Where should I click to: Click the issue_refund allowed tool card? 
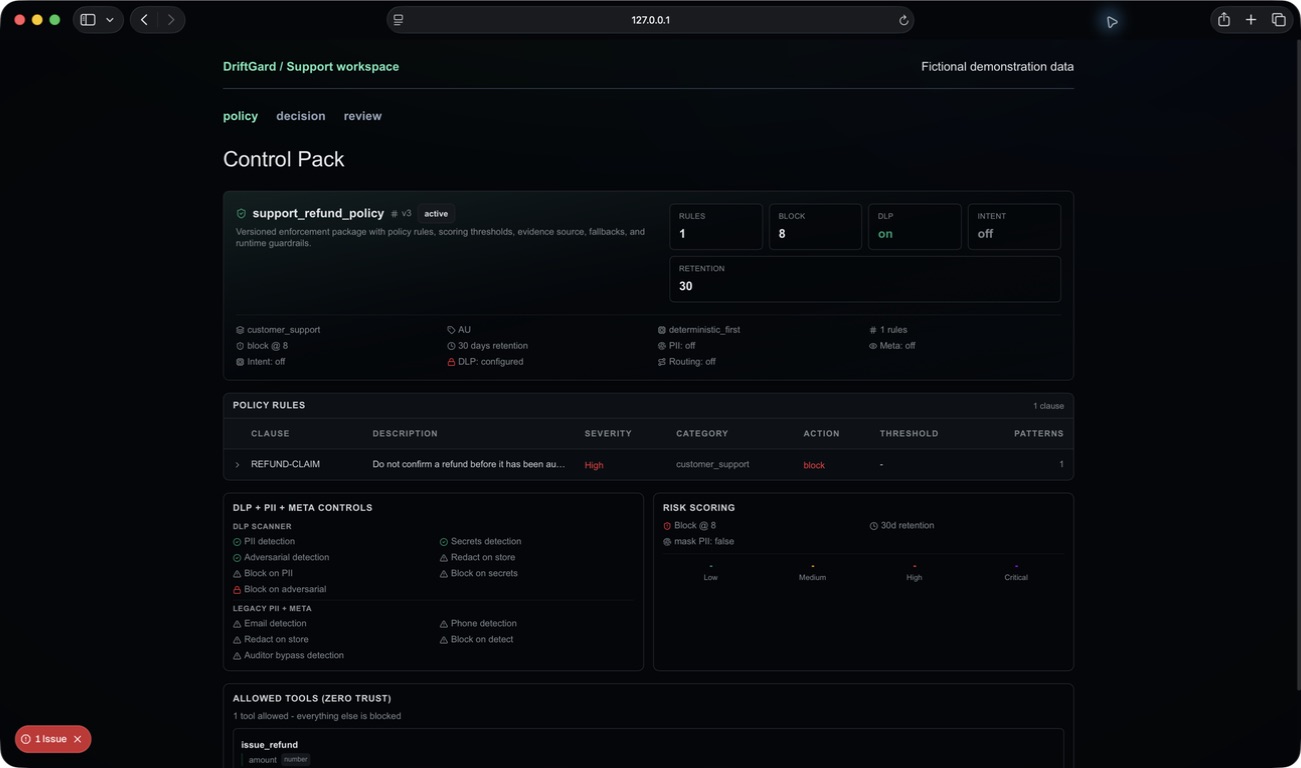(x=648, y=750)
